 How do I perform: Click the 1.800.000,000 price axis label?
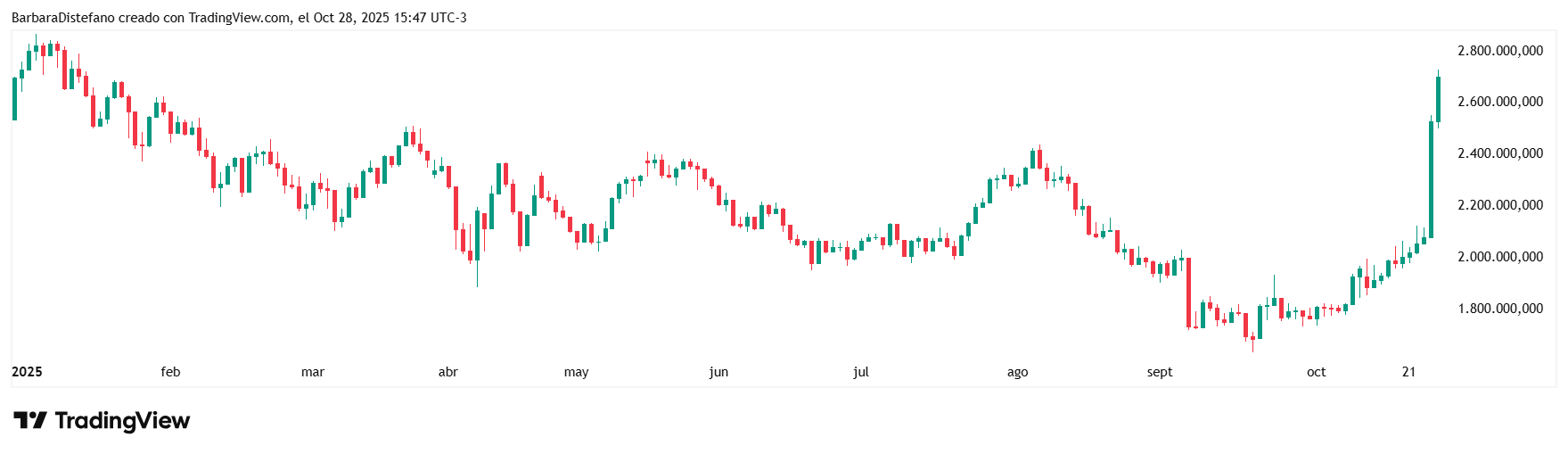point(1500,309)
